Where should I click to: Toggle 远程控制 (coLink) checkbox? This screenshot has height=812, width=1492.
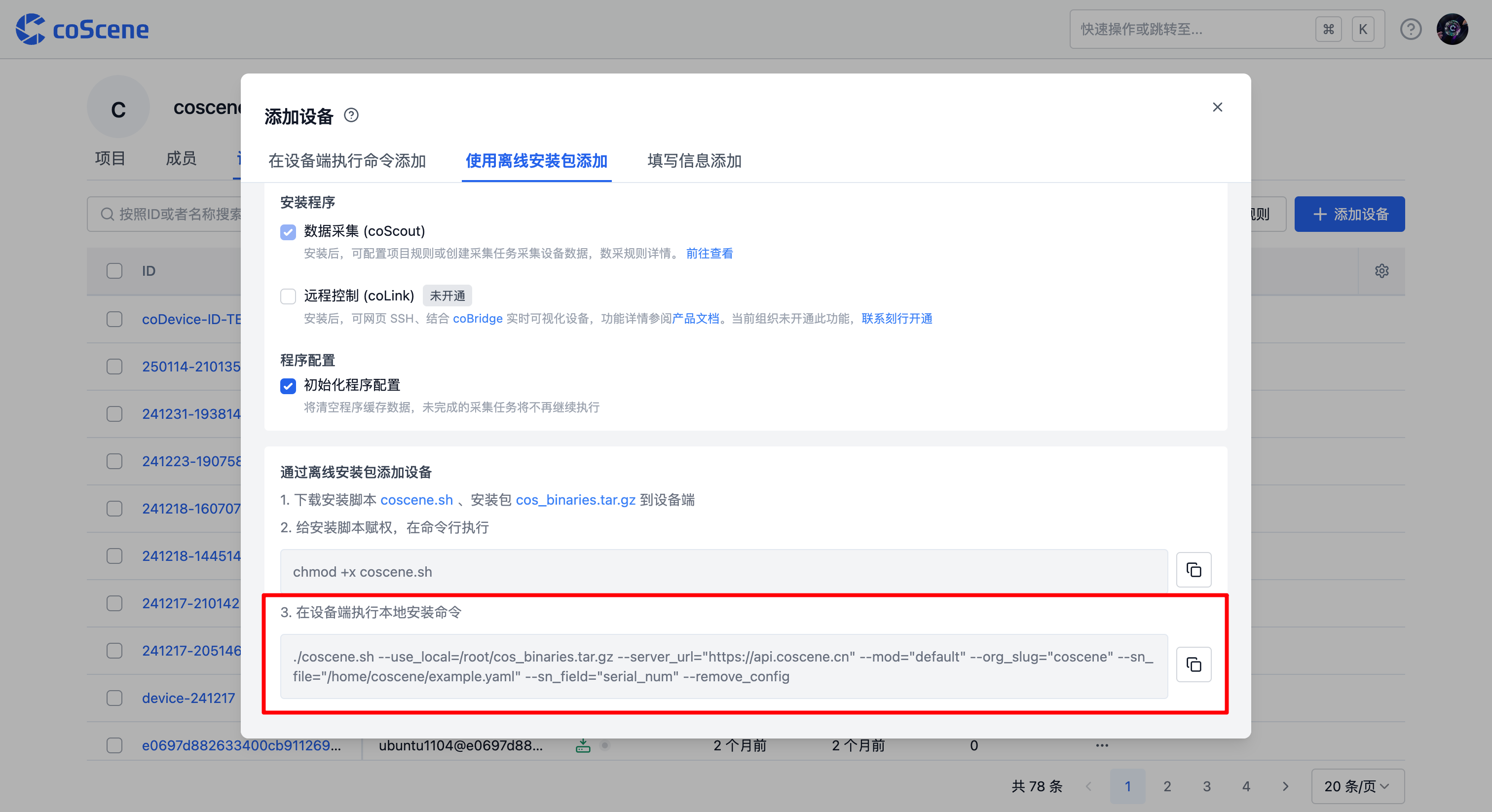pos(288,296)
